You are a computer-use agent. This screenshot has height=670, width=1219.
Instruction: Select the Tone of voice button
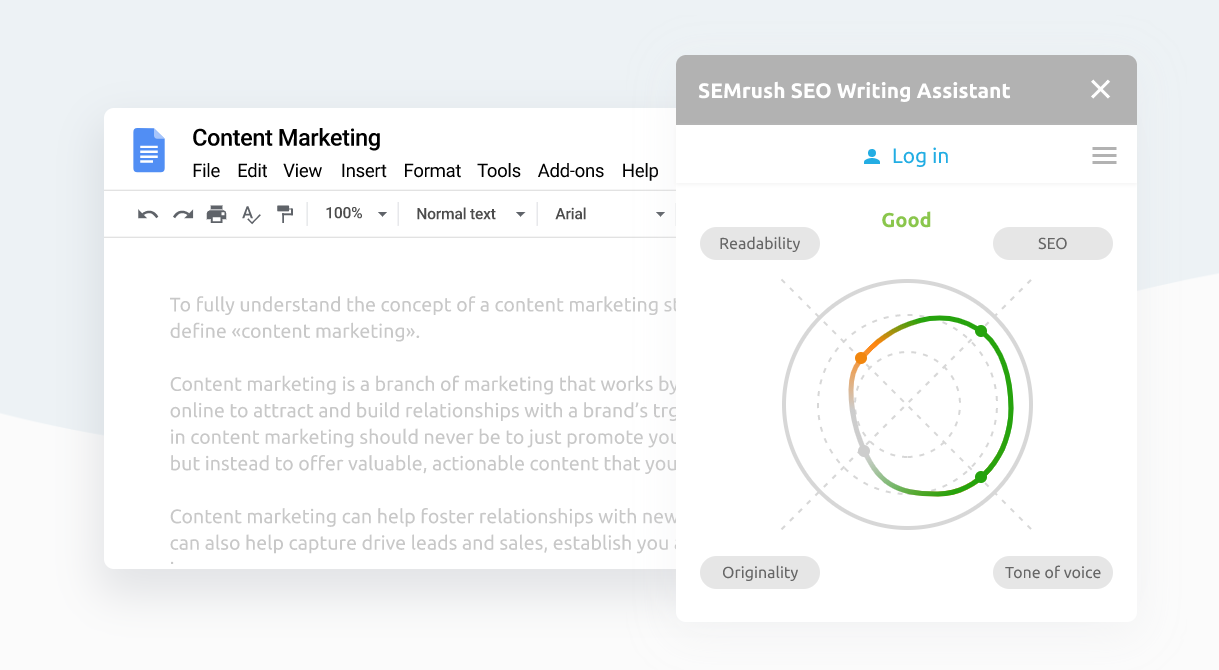1052,573
